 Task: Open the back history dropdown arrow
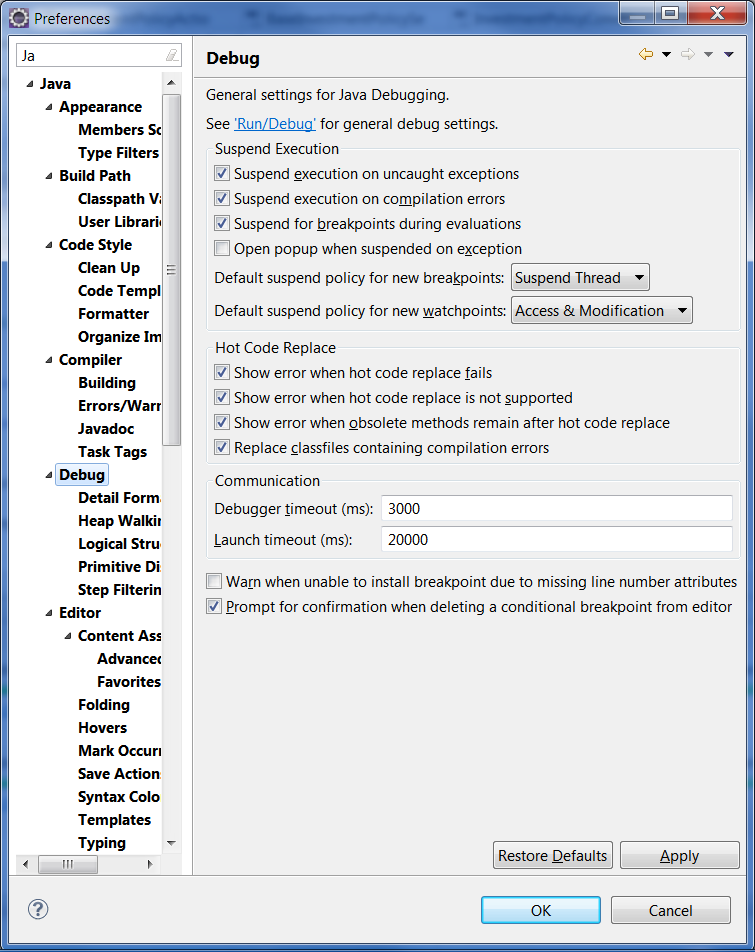[x=666, y=55]
